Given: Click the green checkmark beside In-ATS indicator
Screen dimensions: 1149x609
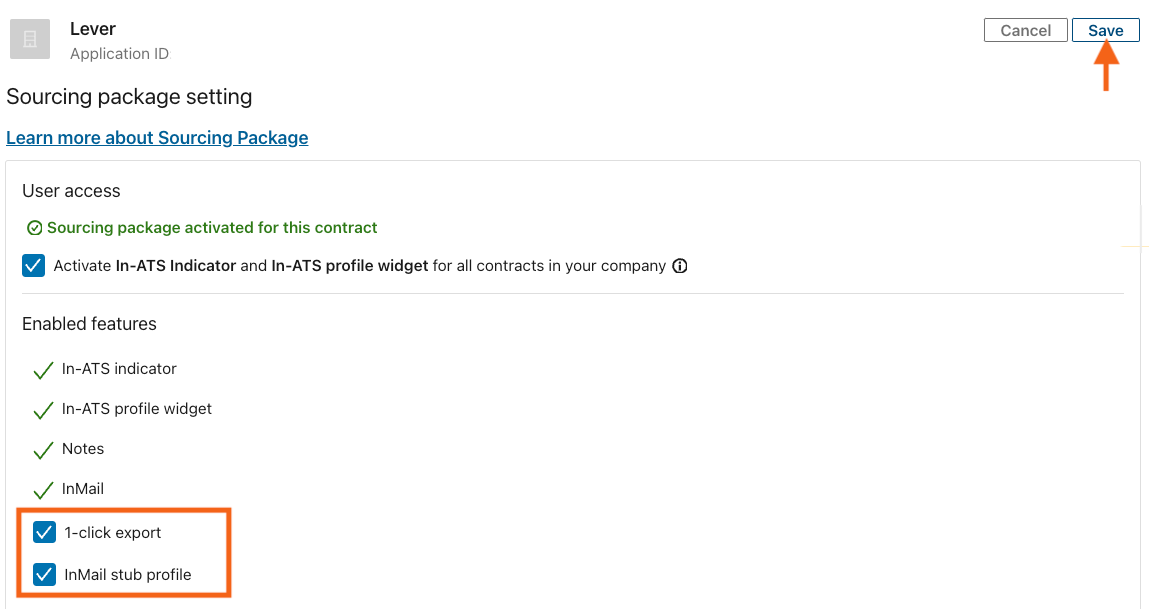Looking at the screenshot, I should point(42,369).
